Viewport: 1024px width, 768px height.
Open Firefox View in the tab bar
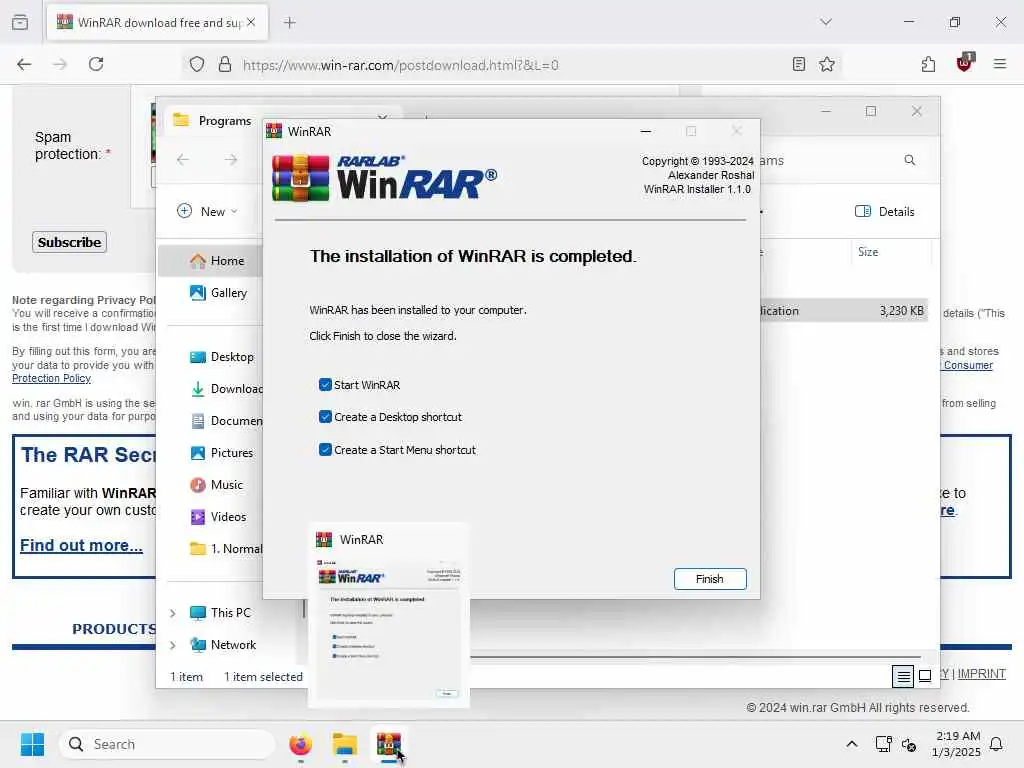point(20,22)
